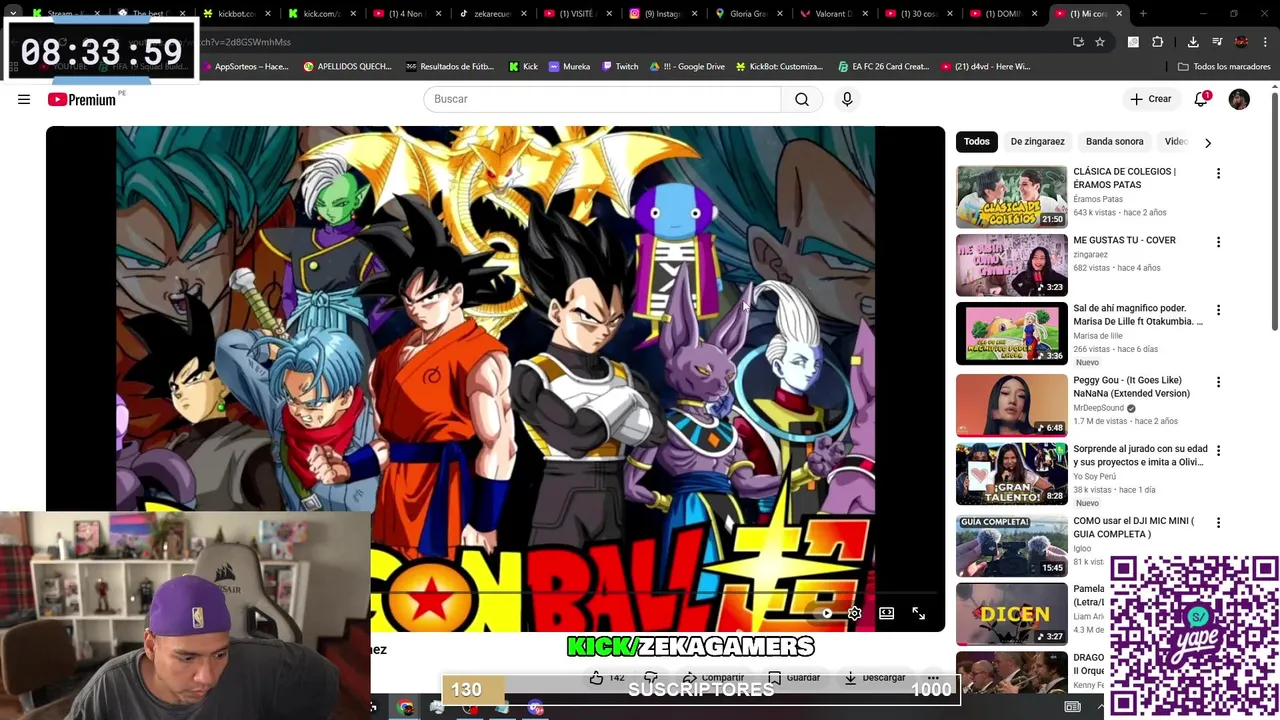Open options for Sorprende al jurado video
This screenshot has width=1280, height=720.
[1218, 451]
